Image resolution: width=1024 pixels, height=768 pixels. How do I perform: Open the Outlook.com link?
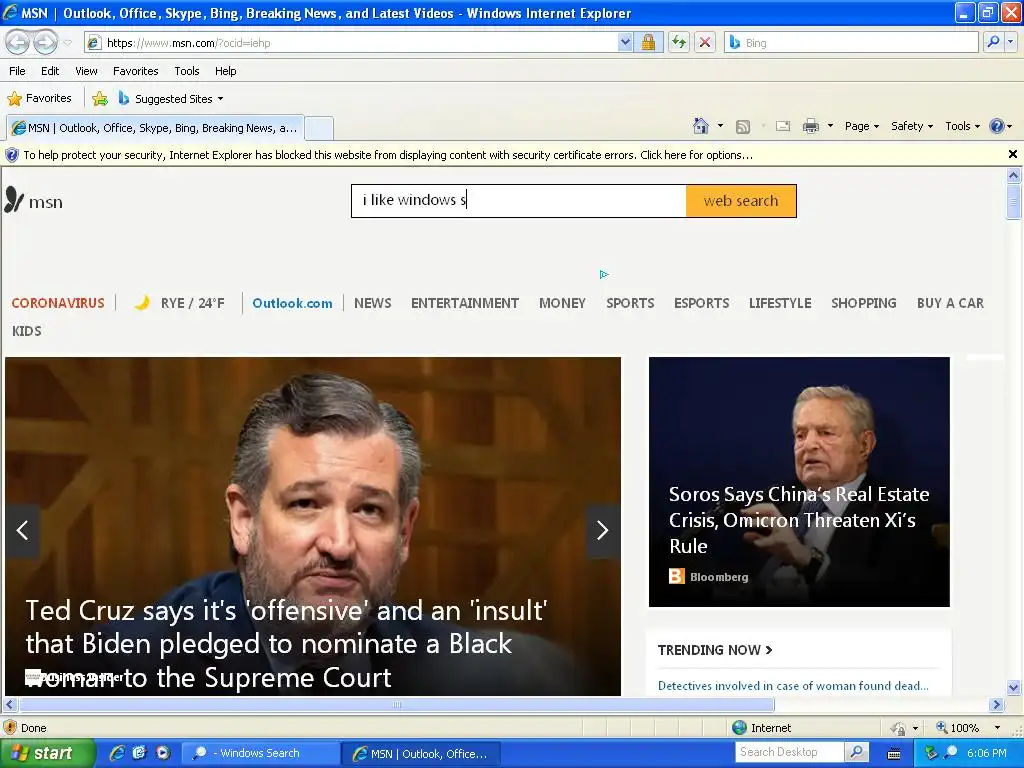tap(292, 303)
